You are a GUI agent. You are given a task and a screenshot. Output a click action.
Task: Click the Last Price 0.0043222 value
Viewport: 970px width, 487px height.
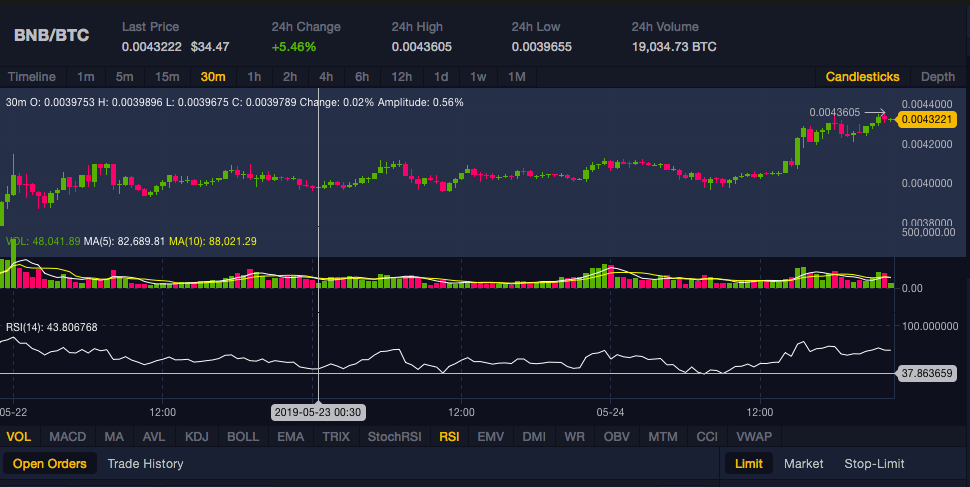pyautogui.click(x=152, y=47)
